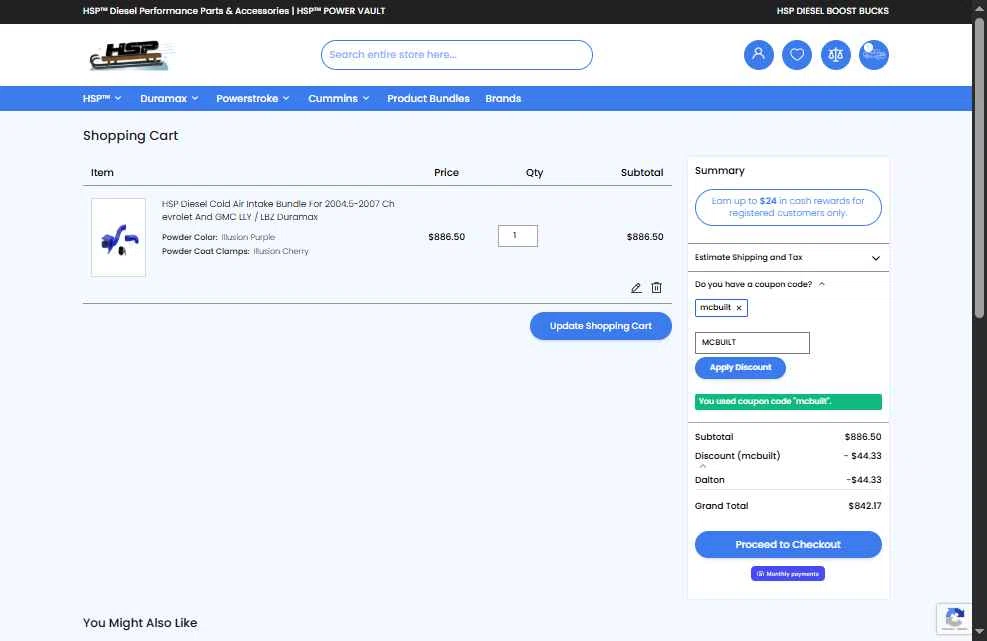The width and height of the screenshot is (987, 641).
Task: Collapse the coupon code section
Action: pyautogui.click(x=760, y=284)
